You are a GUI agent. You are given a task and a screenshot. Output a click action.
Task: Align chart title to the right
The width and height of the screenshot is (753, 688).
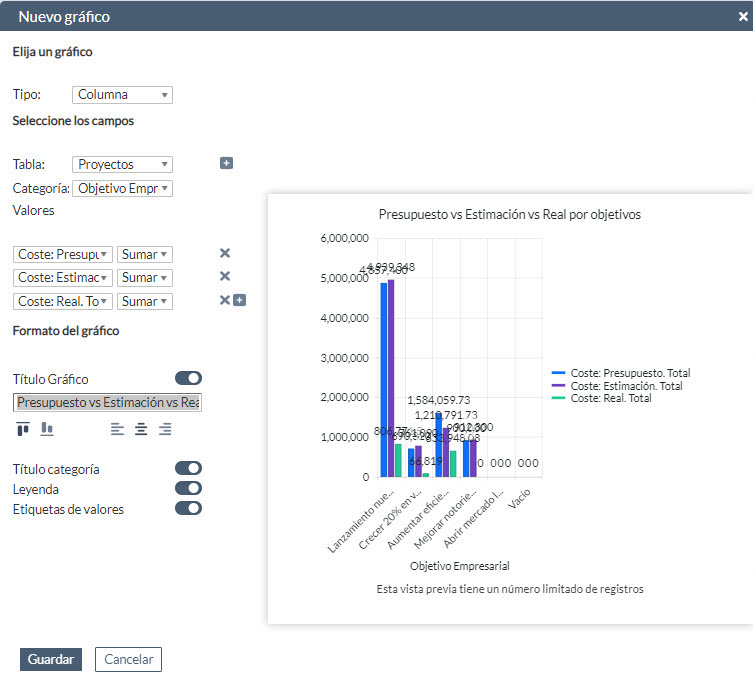[x=165, y=429]
